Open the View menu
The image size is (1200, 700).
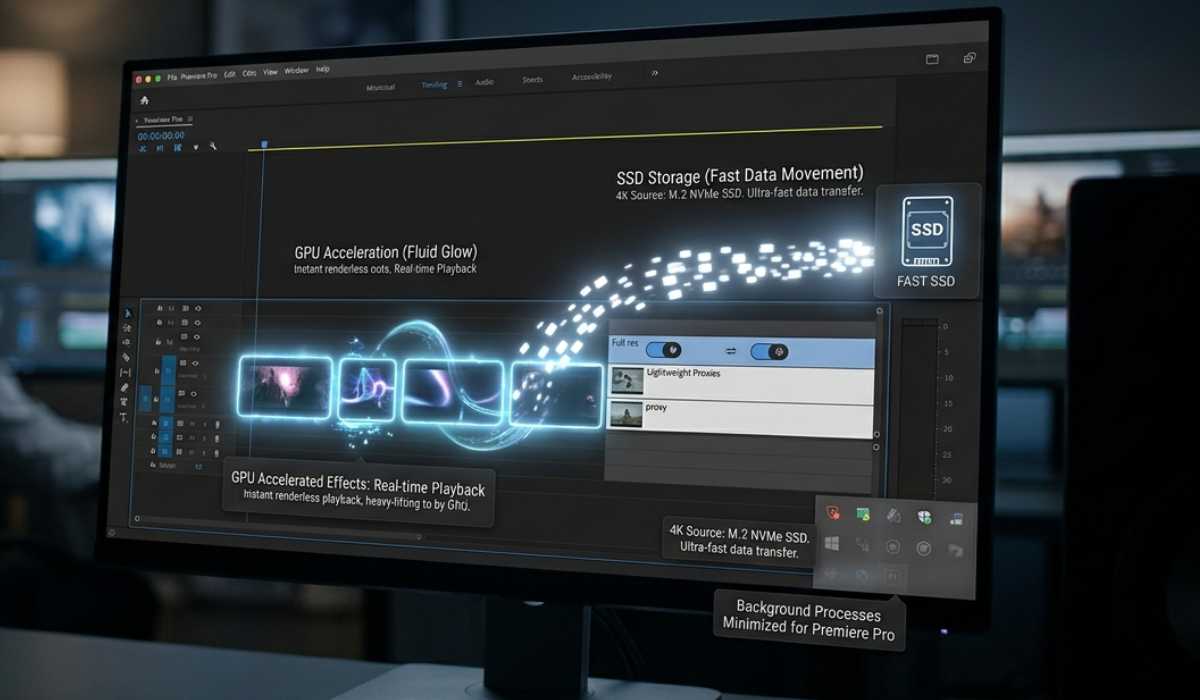point(270,72)
